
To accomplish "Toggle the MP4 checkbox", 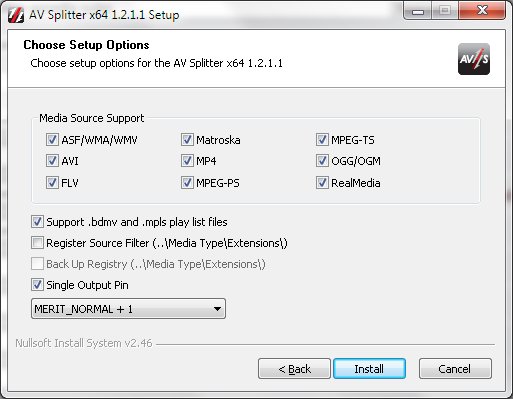I will (187, 161).
